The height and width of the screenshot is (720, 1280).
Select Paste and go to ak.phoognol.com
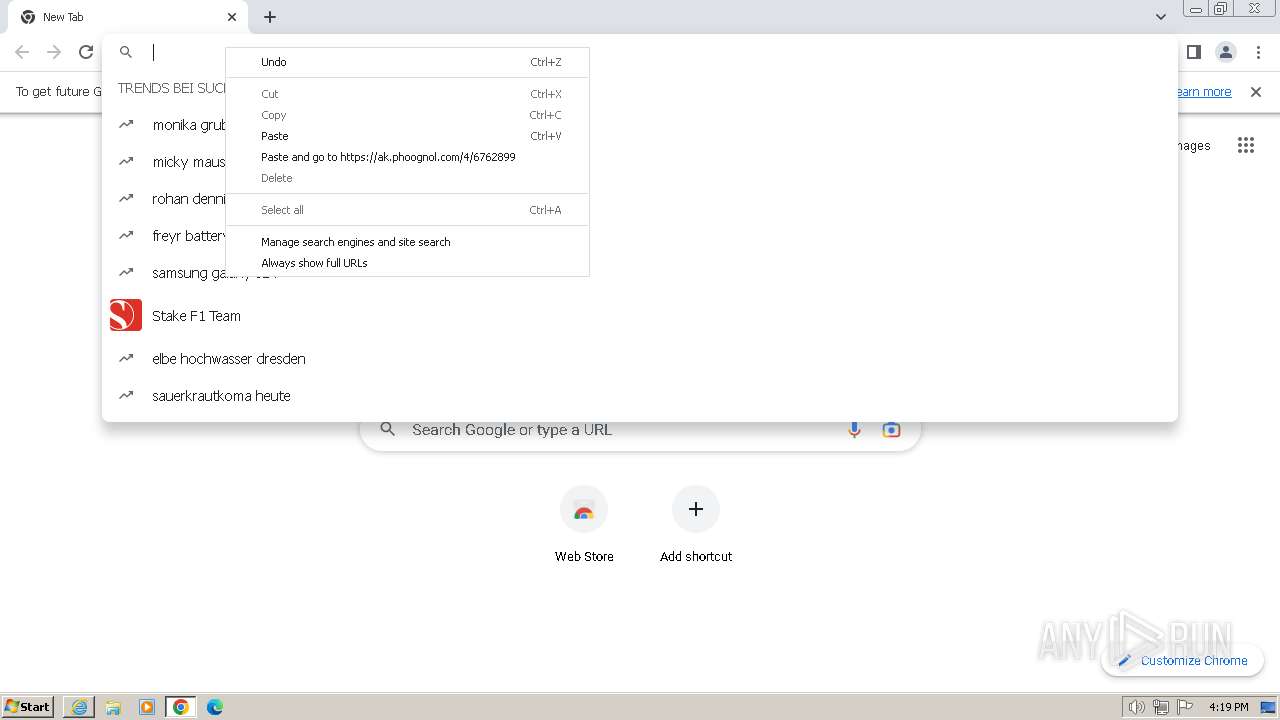tap(407, 157)
